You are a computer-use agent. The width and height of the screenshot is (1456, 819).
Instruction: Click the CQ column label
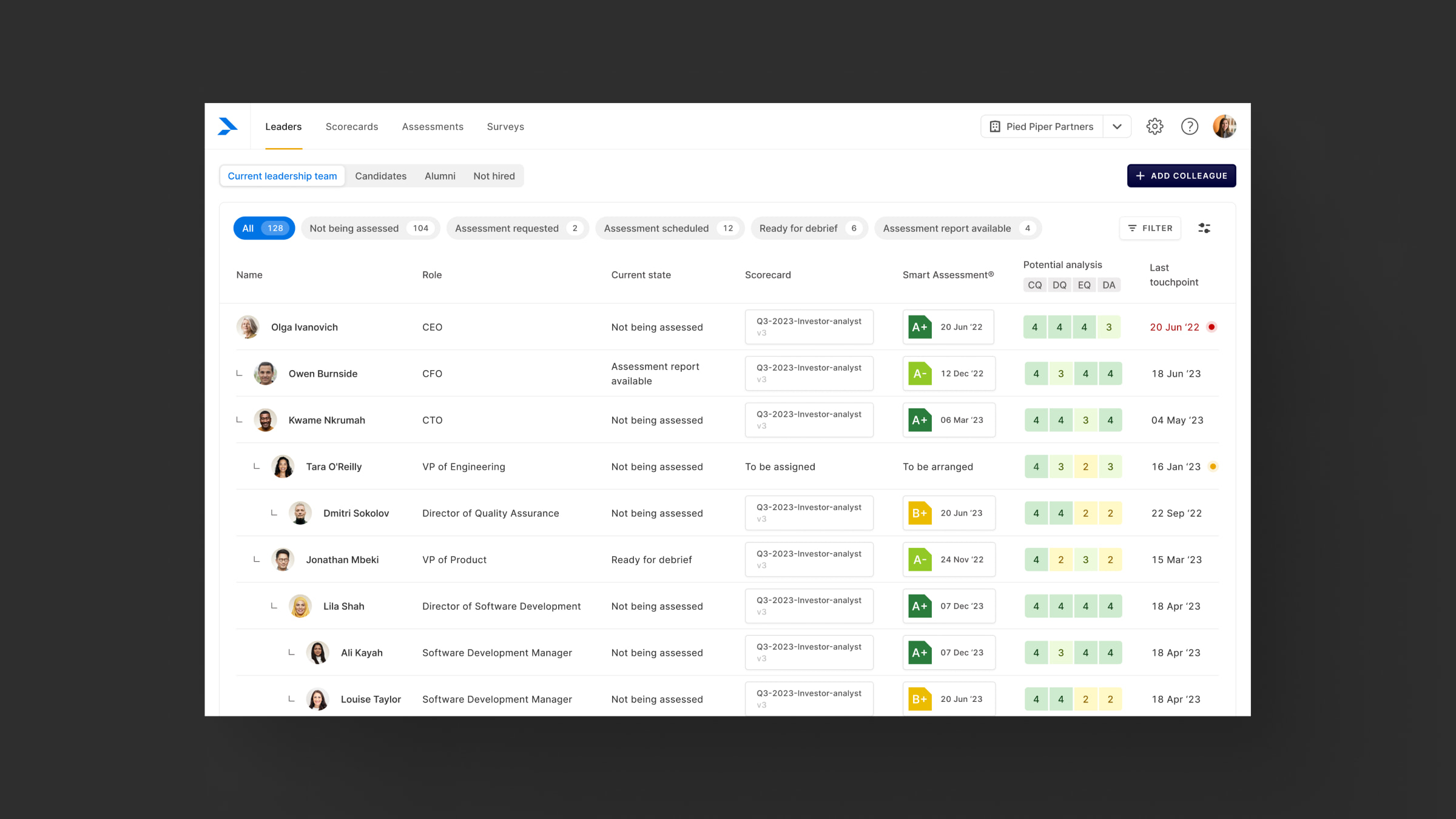click(x=1035, y=285)
